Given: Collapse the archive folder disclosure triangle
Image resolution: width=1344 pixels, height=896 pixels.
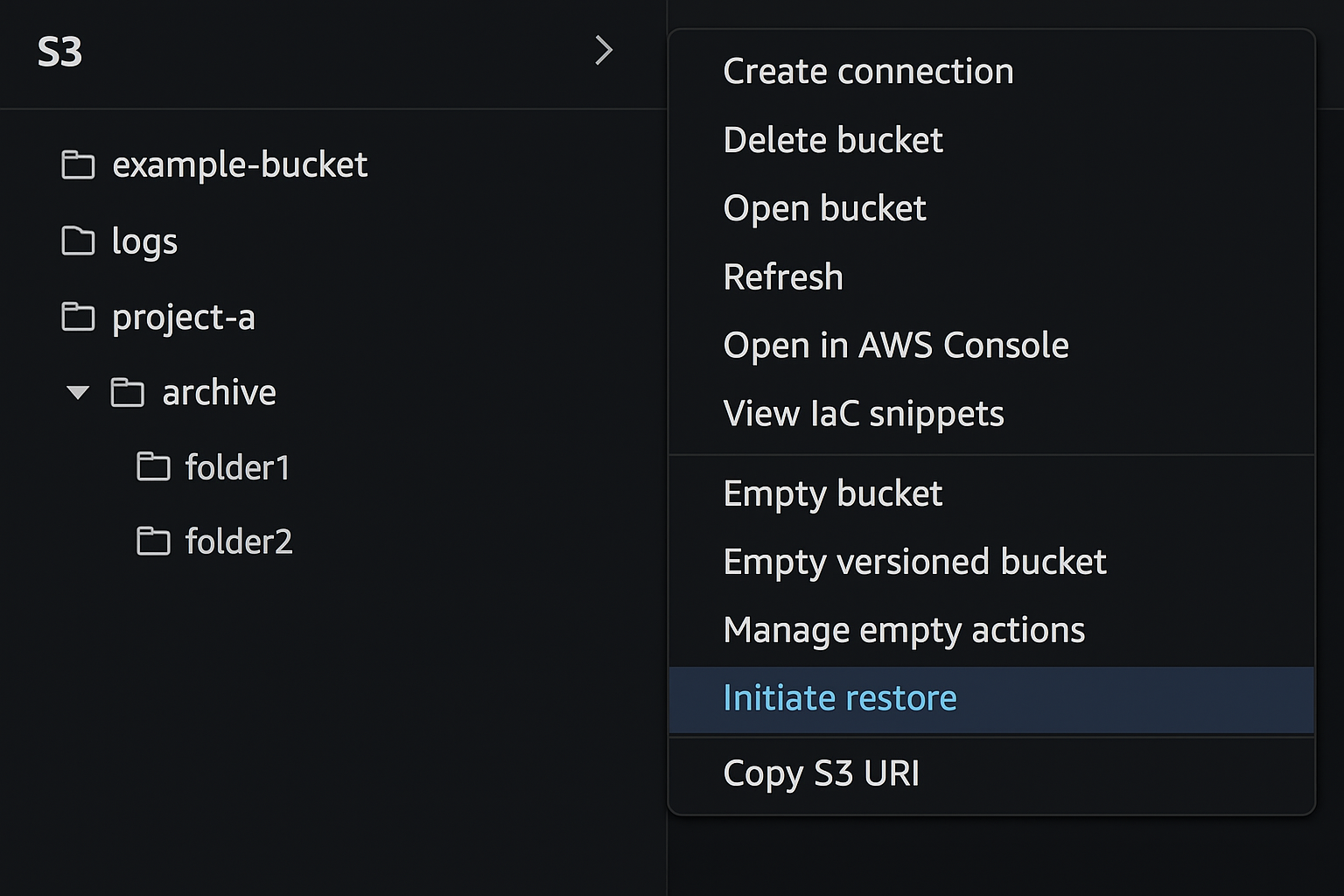Looking at the screenshot, I should coord(78,394).
